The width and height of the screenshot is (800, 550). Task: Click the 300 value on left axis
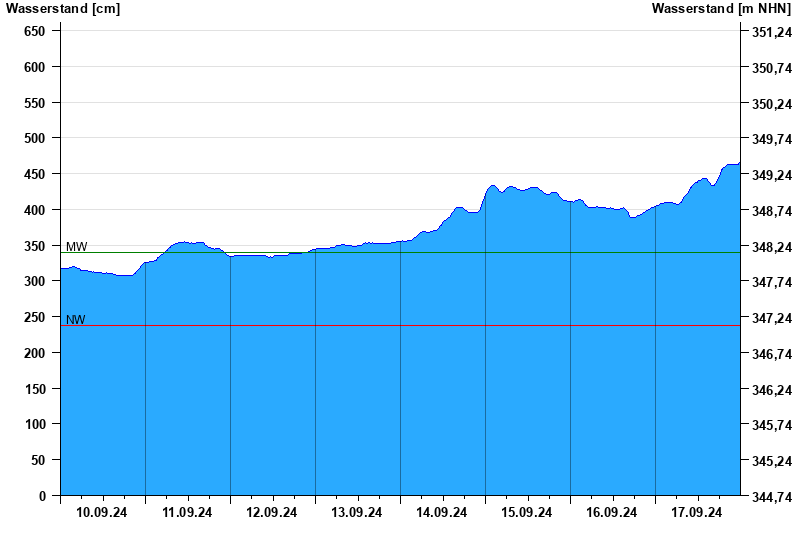(35, 282)
